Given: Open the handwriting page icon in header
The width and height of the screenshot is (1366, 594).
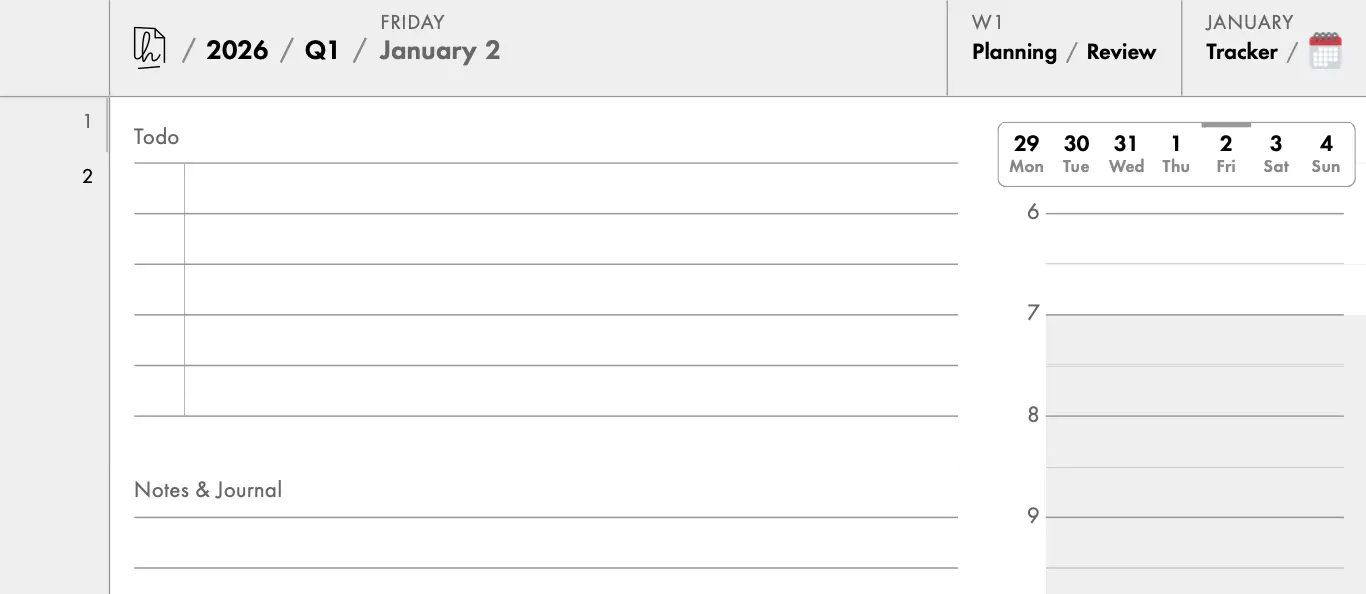Looking at the screenshot, I should [149, 48].
